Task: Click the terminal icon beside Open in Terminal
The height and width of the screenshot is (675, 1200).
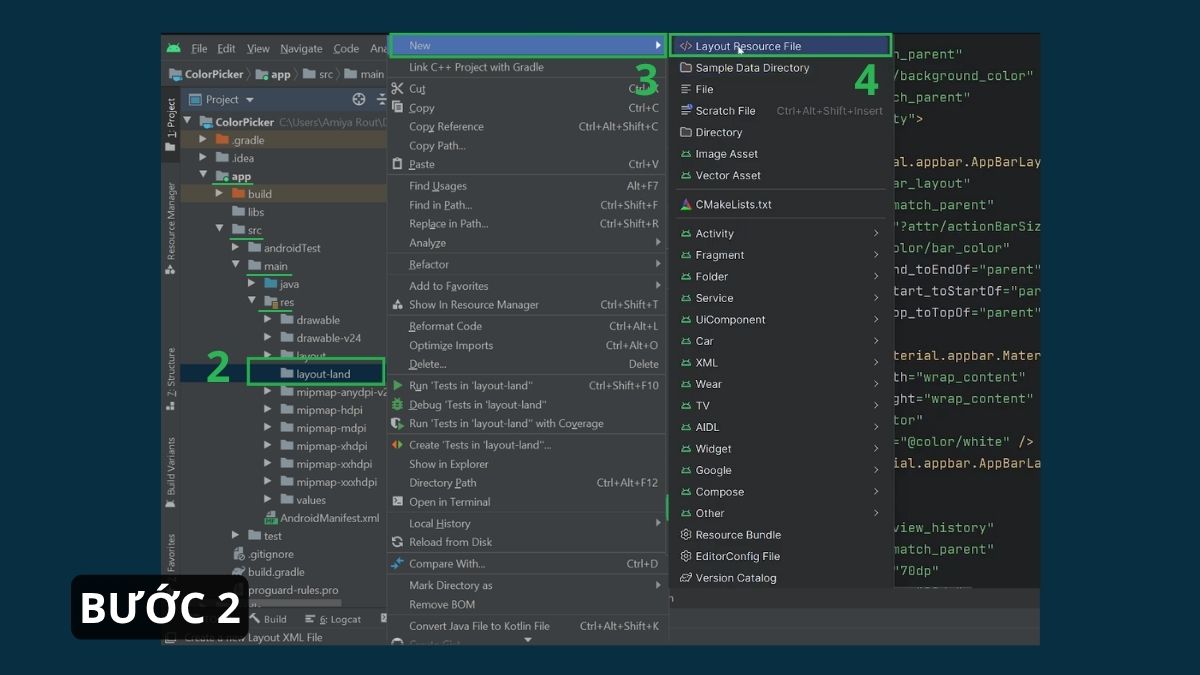Action: coord(398,501)
